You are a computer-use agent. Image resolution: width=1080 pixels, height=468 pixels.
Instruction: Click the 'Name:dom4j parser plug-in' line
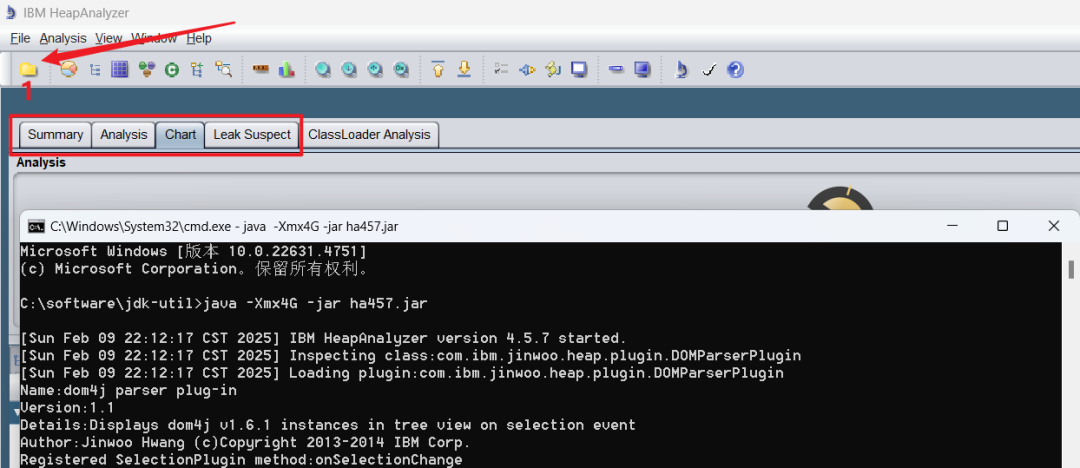(x=128, y=391)
